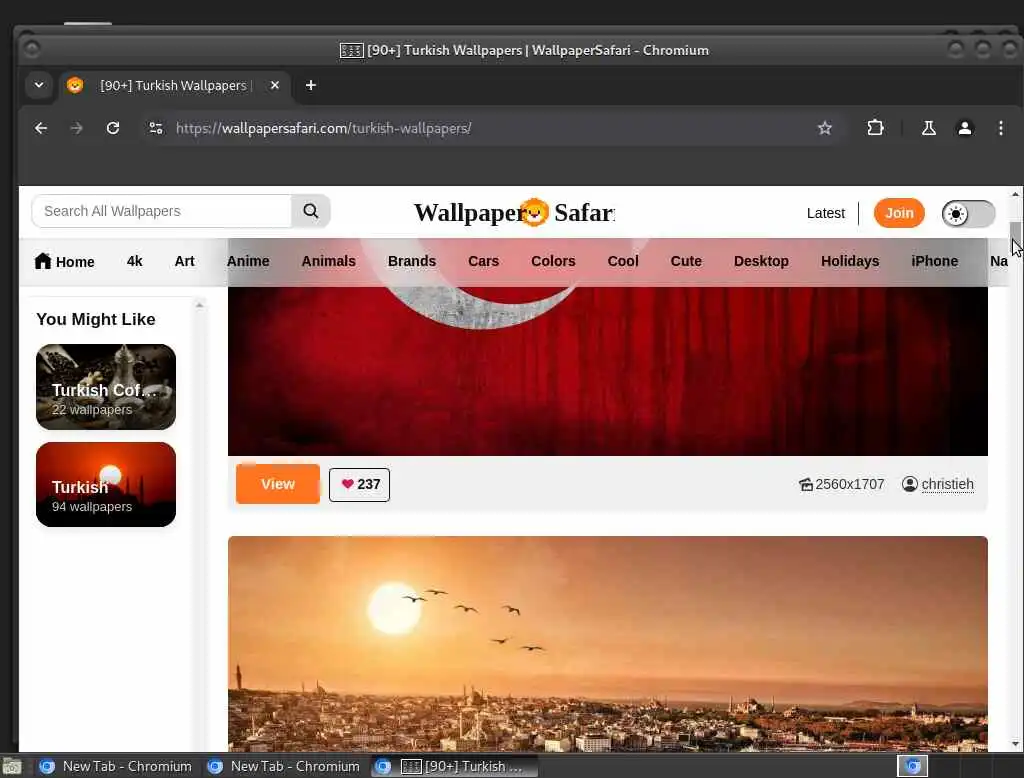This screenshot has width=1024, height=778.
Task: Click the orange View button
Action: pos(278,484)
